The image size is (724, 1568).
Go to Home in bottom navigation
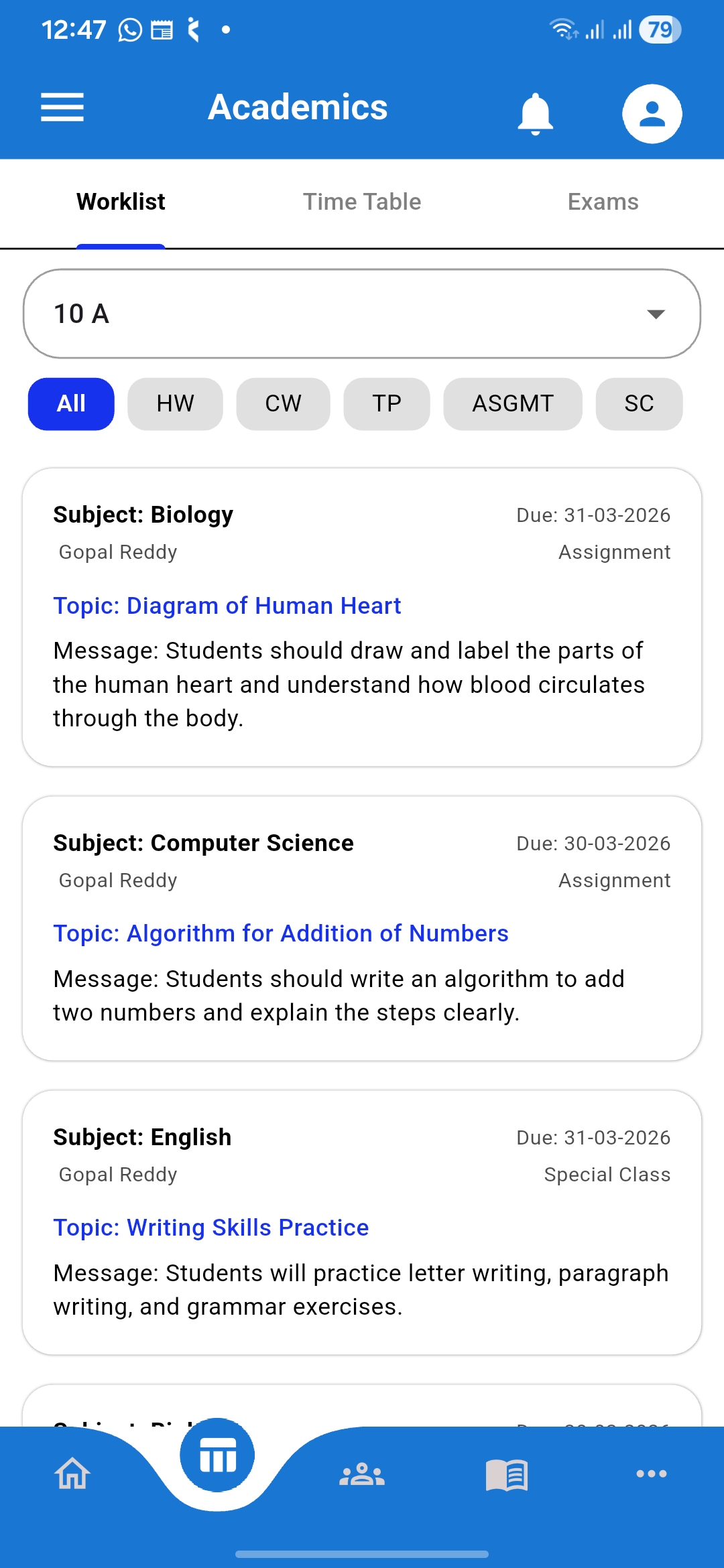(x=72, y=1474)
